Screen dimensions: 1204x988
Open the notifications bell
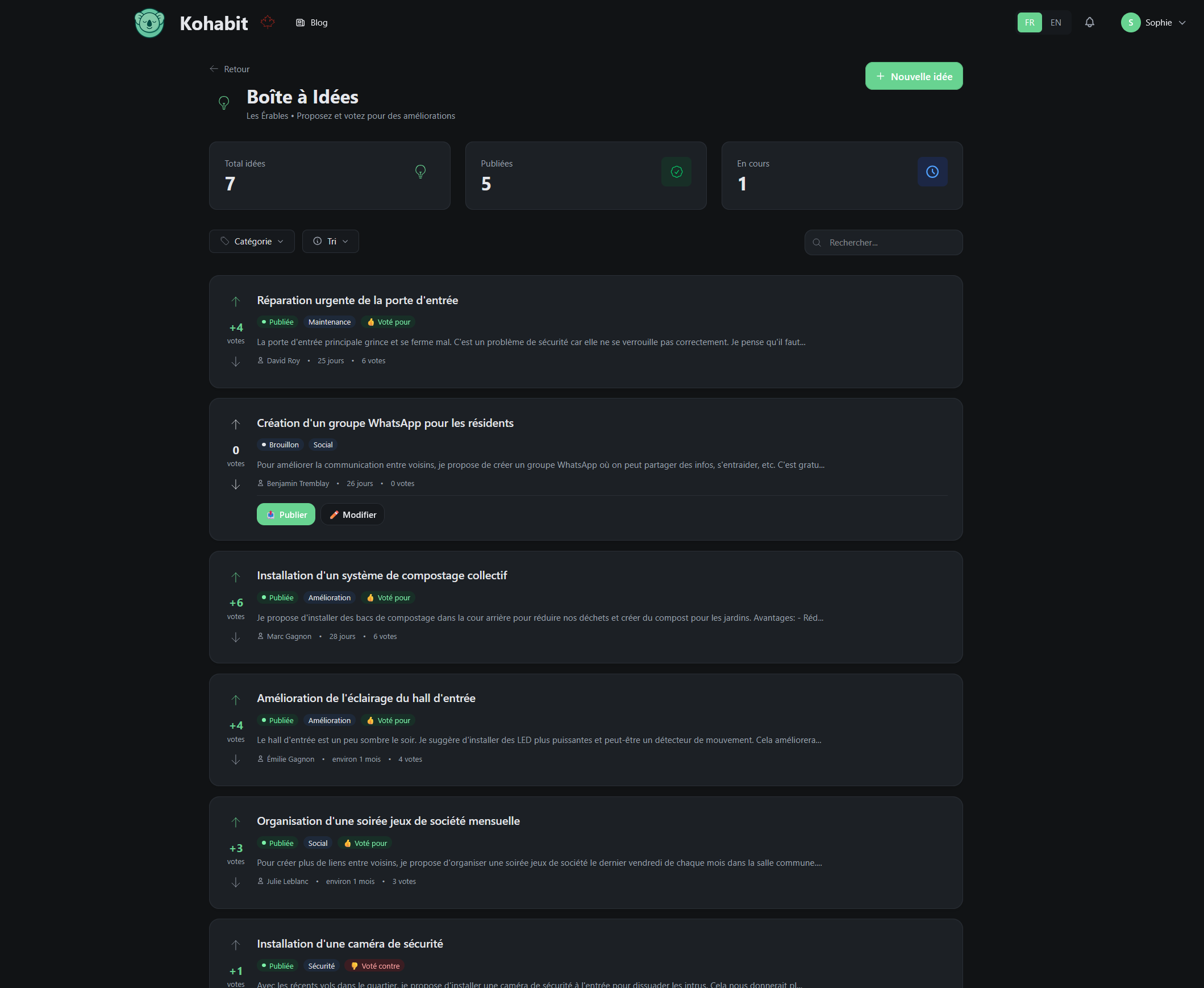click(x=1089, y=23)
